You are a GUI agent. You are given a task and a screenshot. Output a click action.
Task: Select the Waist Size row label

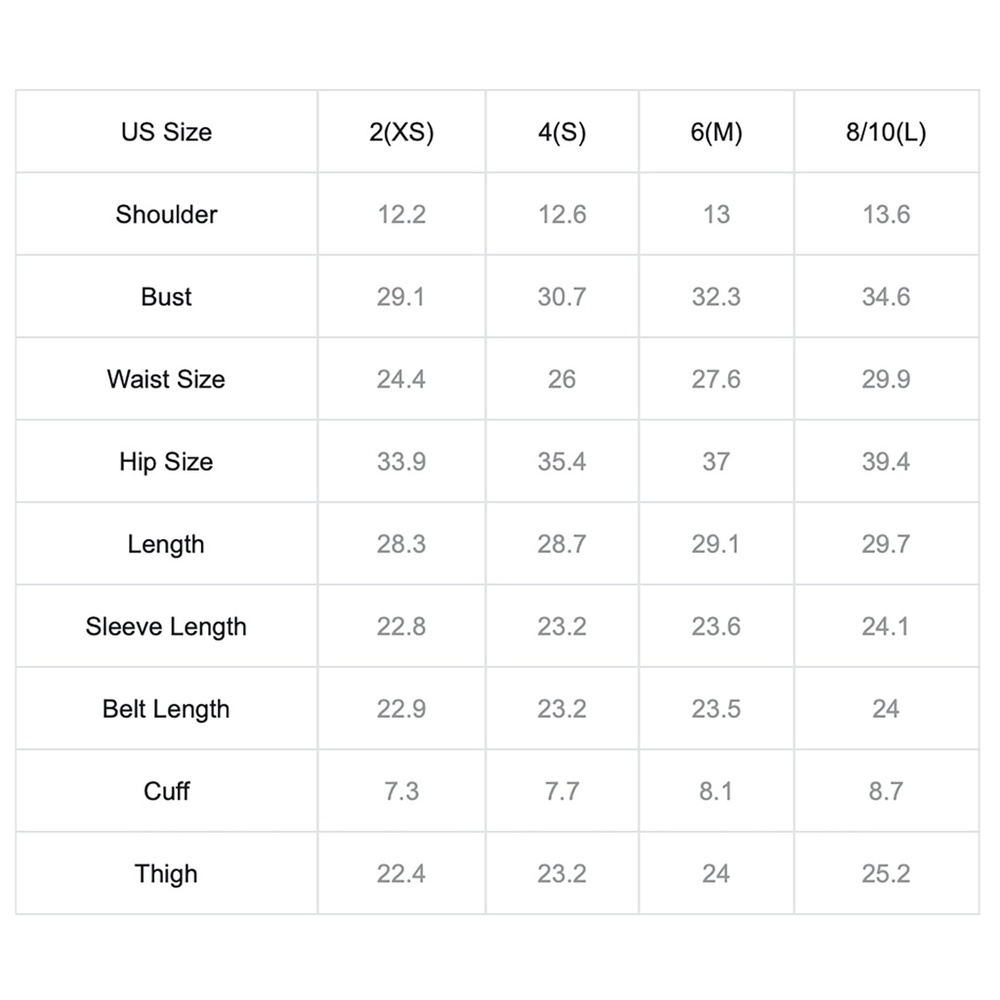(x=166, y=379)
